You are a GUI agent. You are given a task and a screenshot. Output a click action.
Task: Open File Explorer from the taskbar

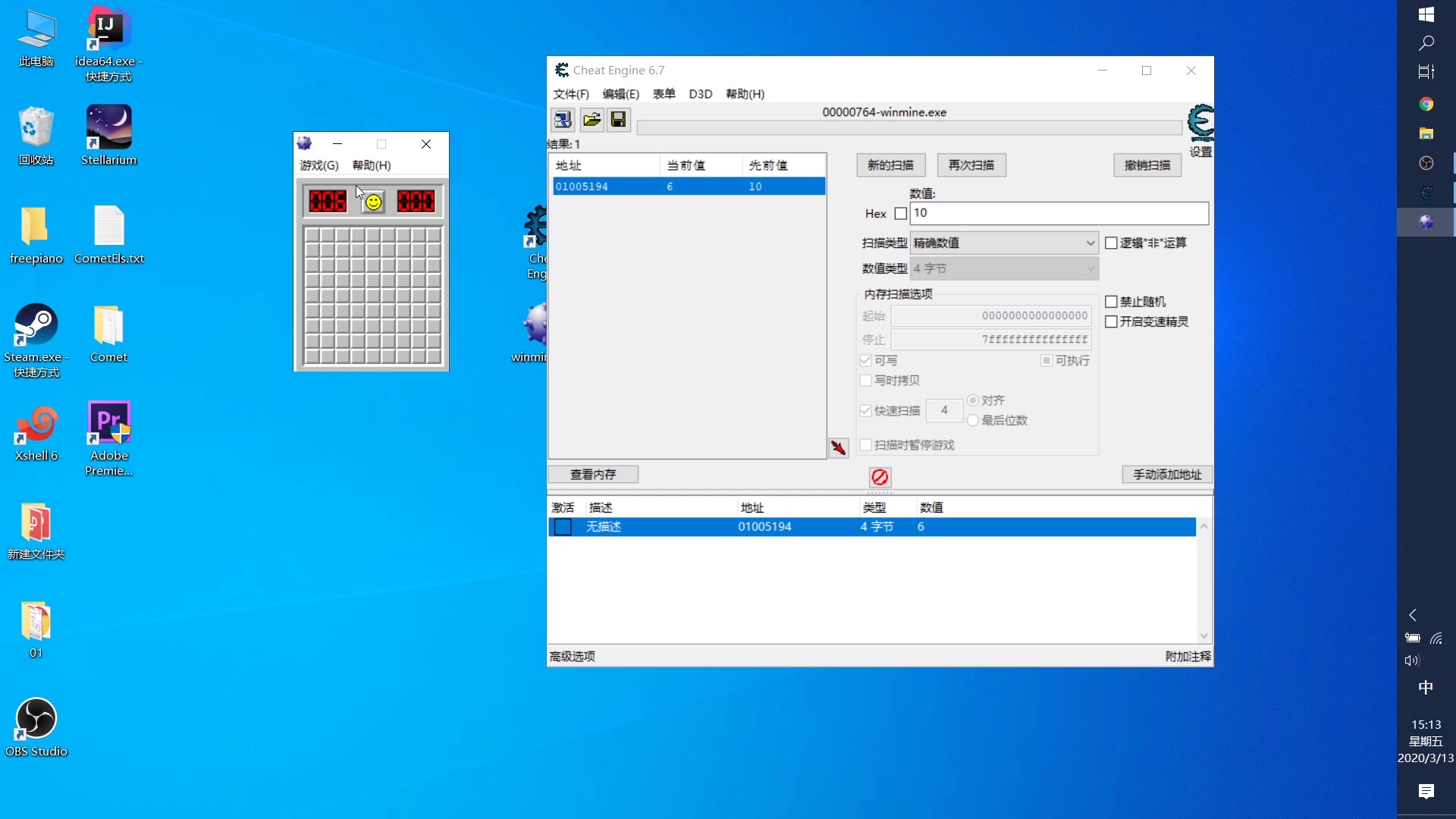(1426, 133)
